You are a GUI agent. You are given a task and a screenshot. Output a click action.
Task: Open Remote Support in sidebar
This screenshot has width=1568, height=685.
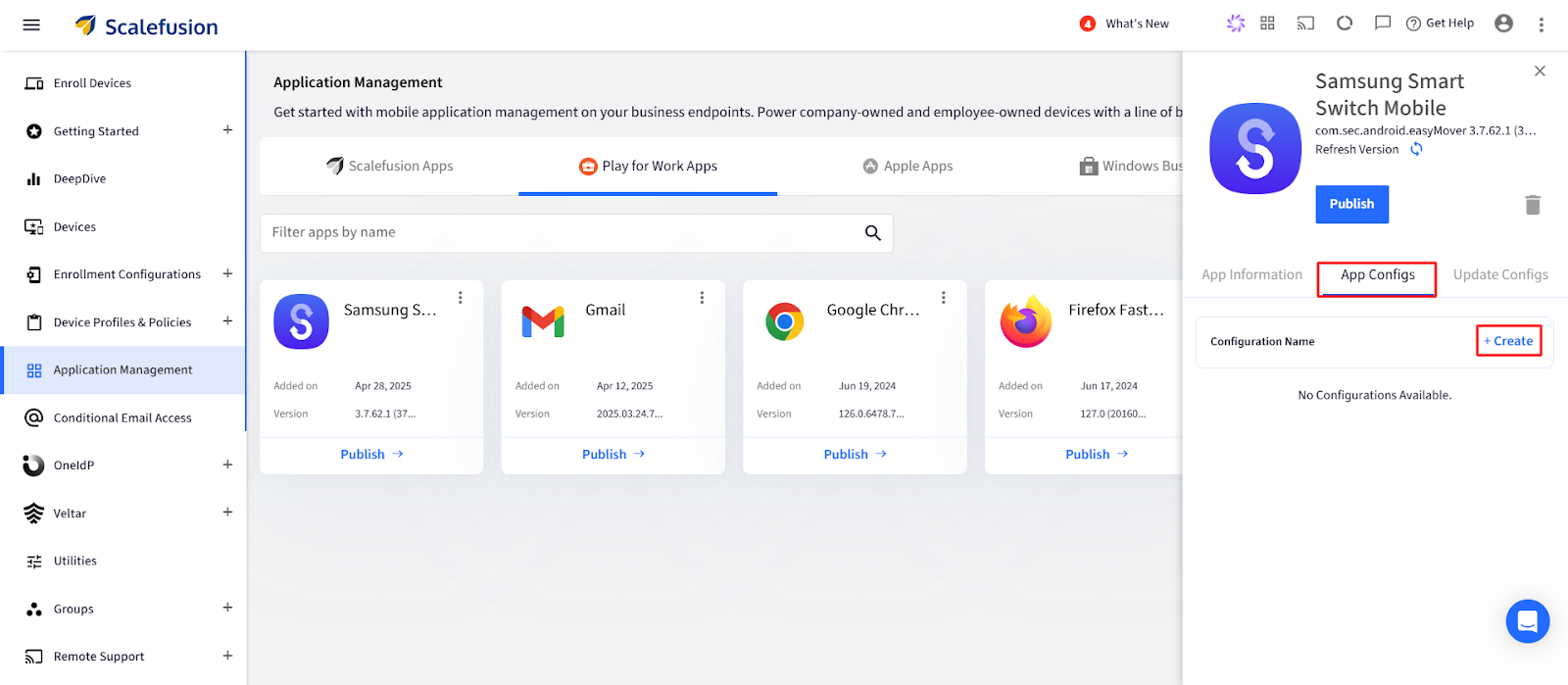99,657
